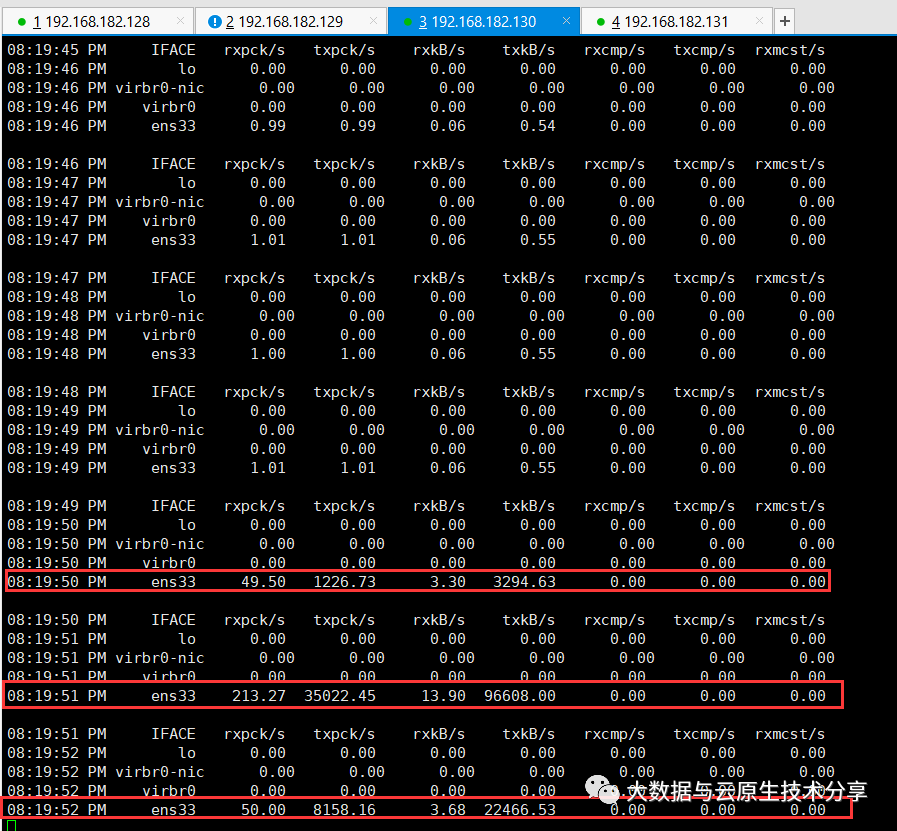897x831 pixels.
Task: Click the green status dot on tab 3
Action: 408,22
